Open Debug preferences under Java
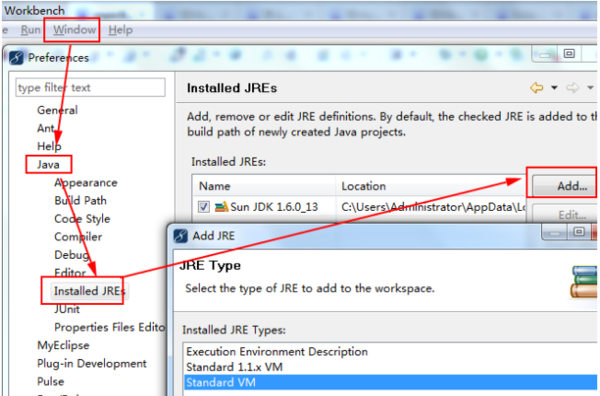 point(72,255)
